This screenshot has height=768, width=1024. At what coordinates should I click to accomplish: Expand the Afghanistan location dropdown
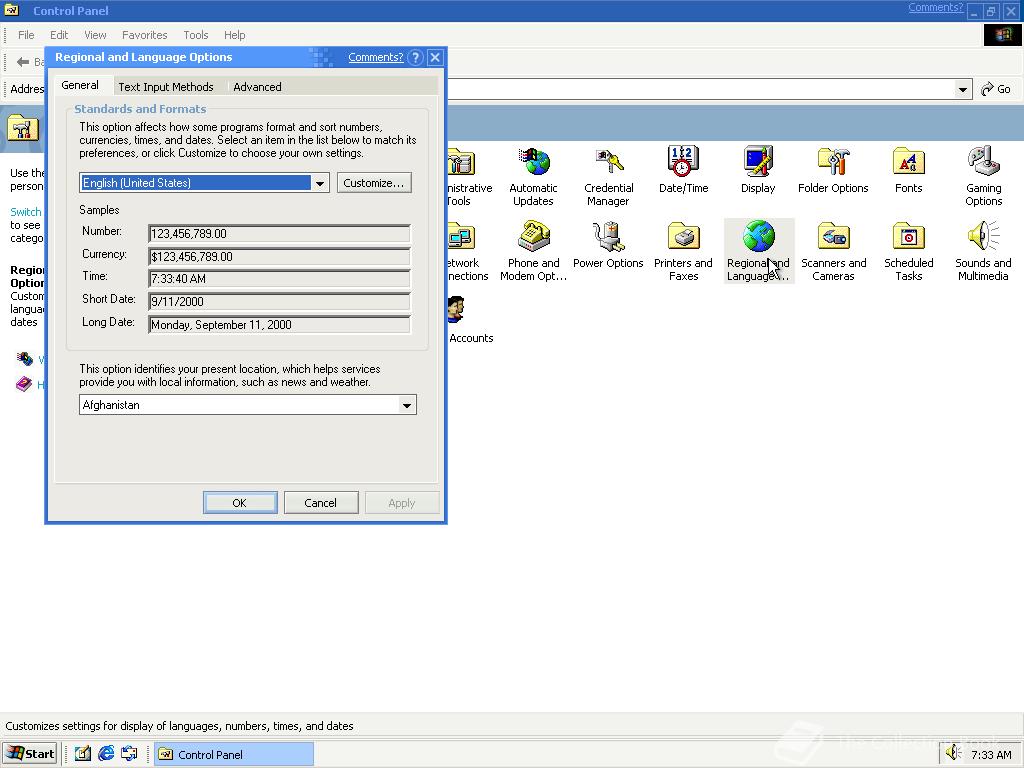[x=406, y=405]
